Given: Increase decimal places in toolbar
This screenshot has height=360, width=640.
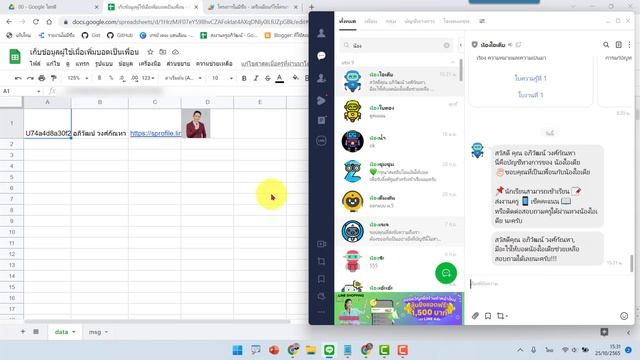Looking at the screenshot, I should (134, 78).
